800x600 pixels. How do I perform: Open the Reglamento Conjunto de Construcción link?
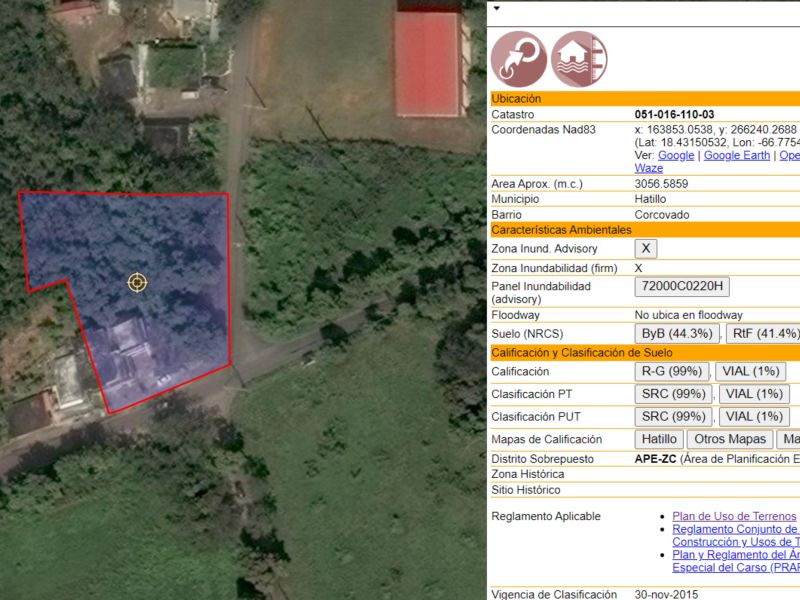(734, 529)
